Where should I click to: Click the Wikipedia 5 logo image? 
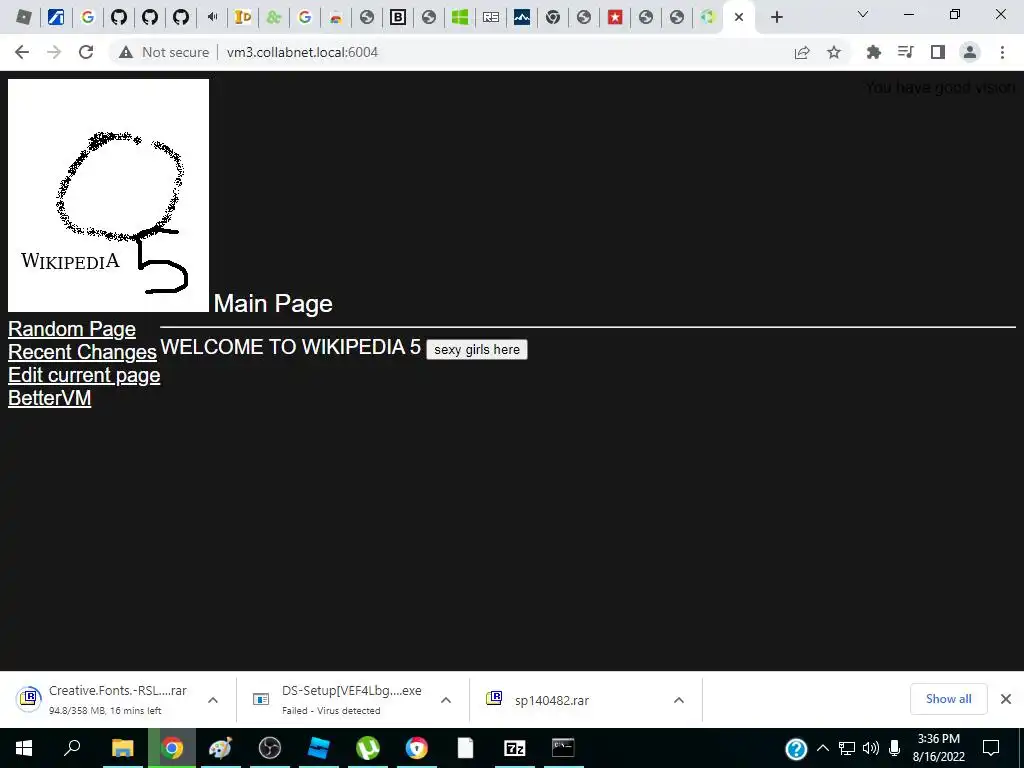108,195
